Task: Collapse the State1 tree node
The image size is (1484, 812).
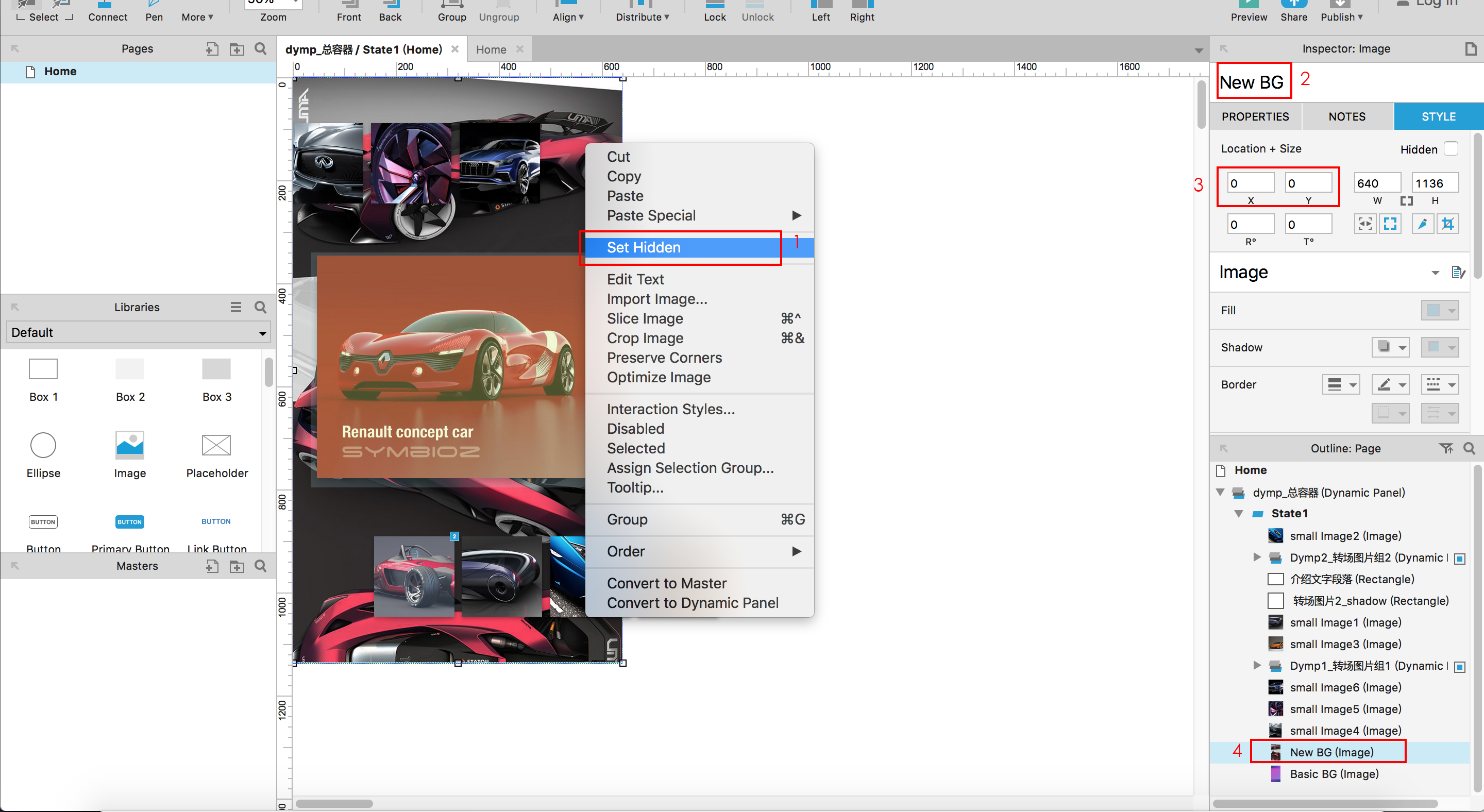Action: [x=1238, y=513]
